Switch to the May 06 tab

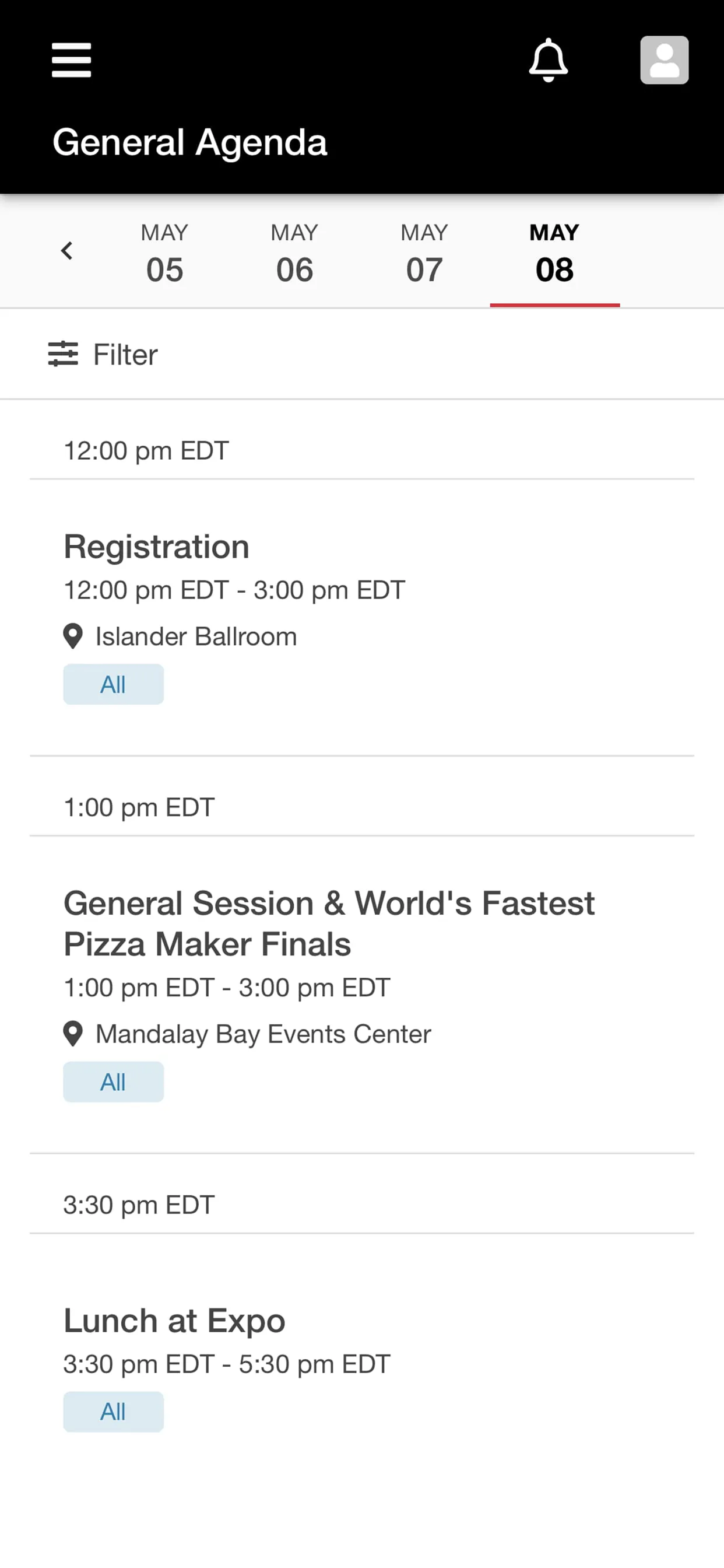[294, 253]
